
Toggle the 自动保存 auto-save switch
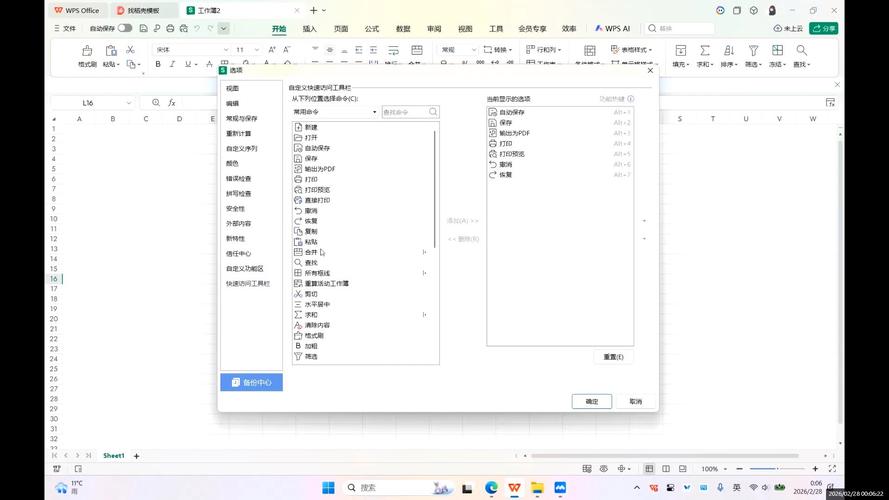click(125, 28)
